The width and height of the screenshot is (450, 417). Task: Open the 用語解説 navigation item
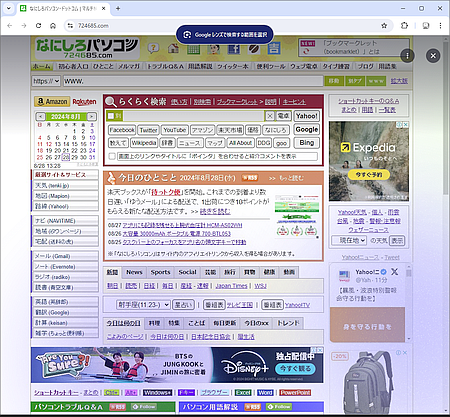tap(200, 66)
